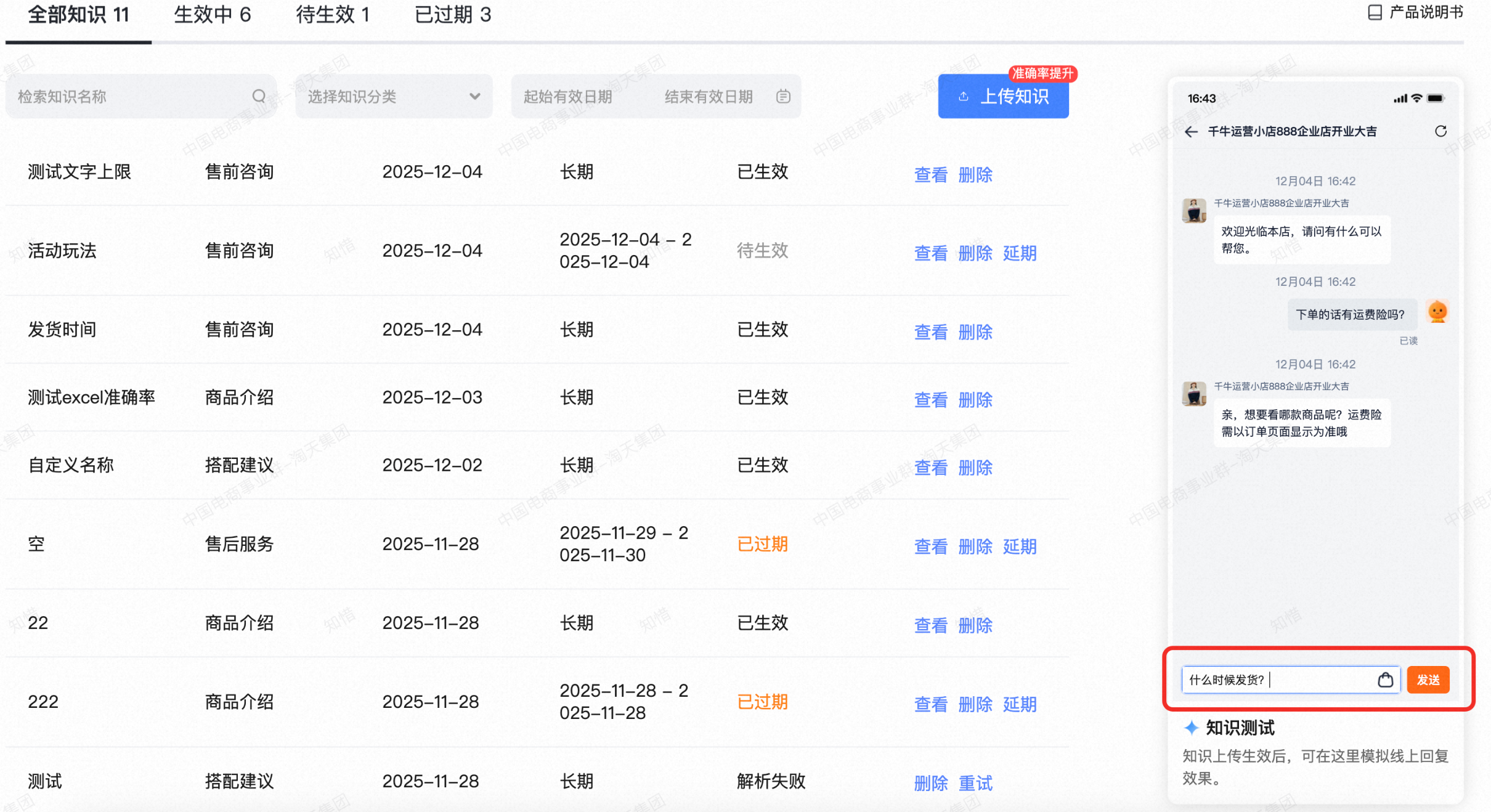Image resolution: width=1491 pixels, height=812 pixels.
Task: Click the chat title 千牛运营小店888企业店开业大吉
Action: [1292, 131]
